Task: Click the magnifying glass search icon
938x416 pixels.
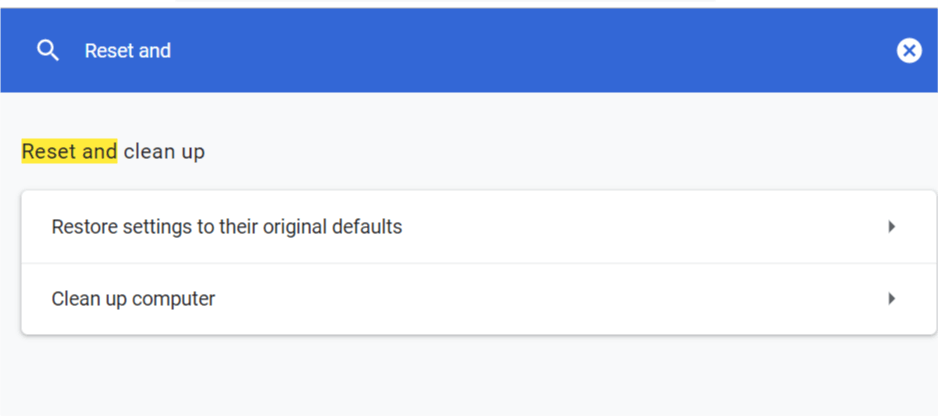Action: pyautogui.click(x=48, y=51)
